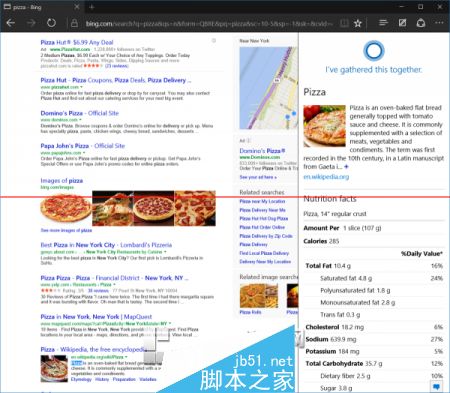This screenshot has width=450, height=393.
Task: Open the Pizza Rolls caption link
Action: (250, 312)
